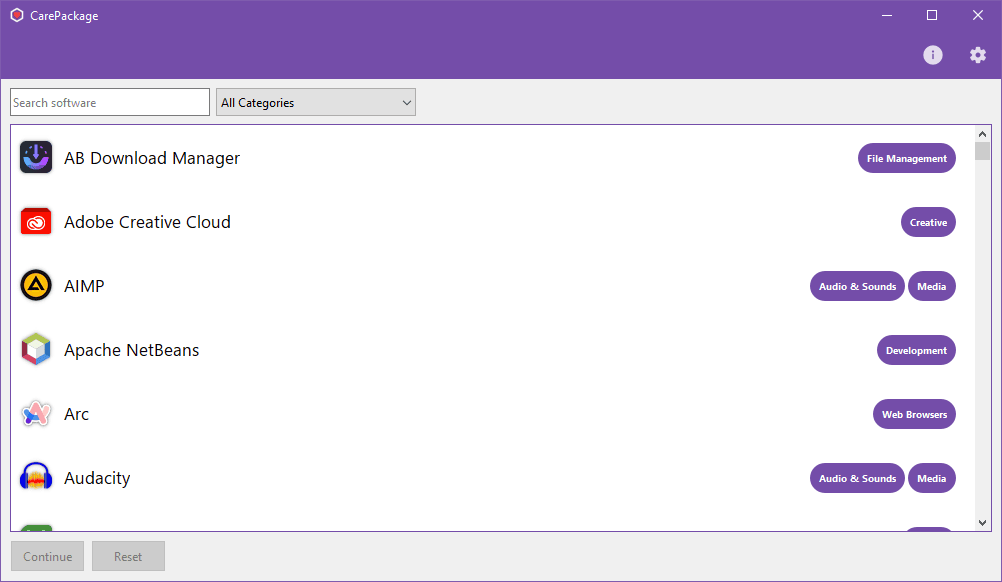The width and height of the screenshot is (1002, 582).
Task: Select the Adobe Creative Cloud name
Action: tap(147, 222)
